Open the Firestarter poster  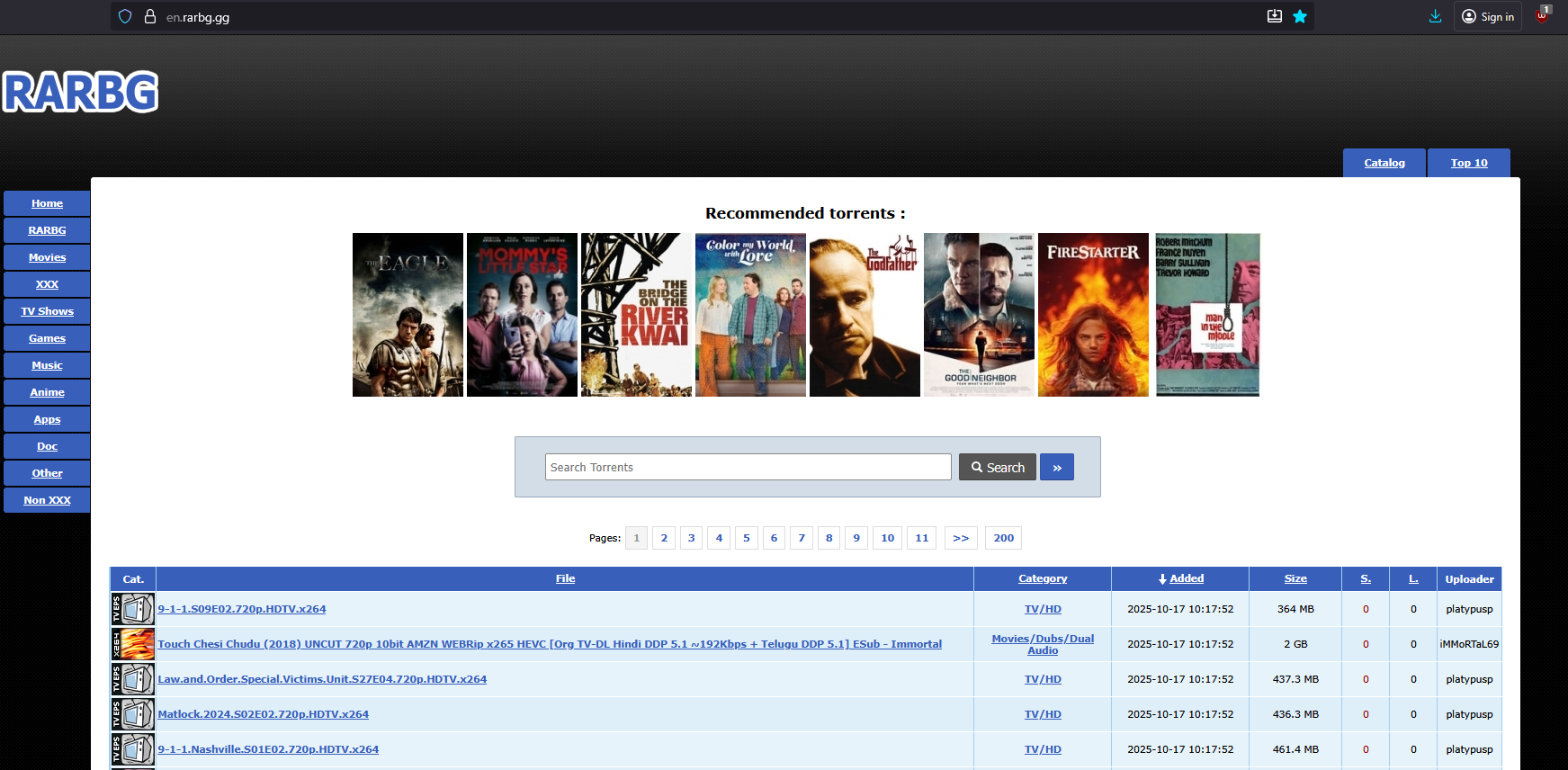click(1093, 315)
